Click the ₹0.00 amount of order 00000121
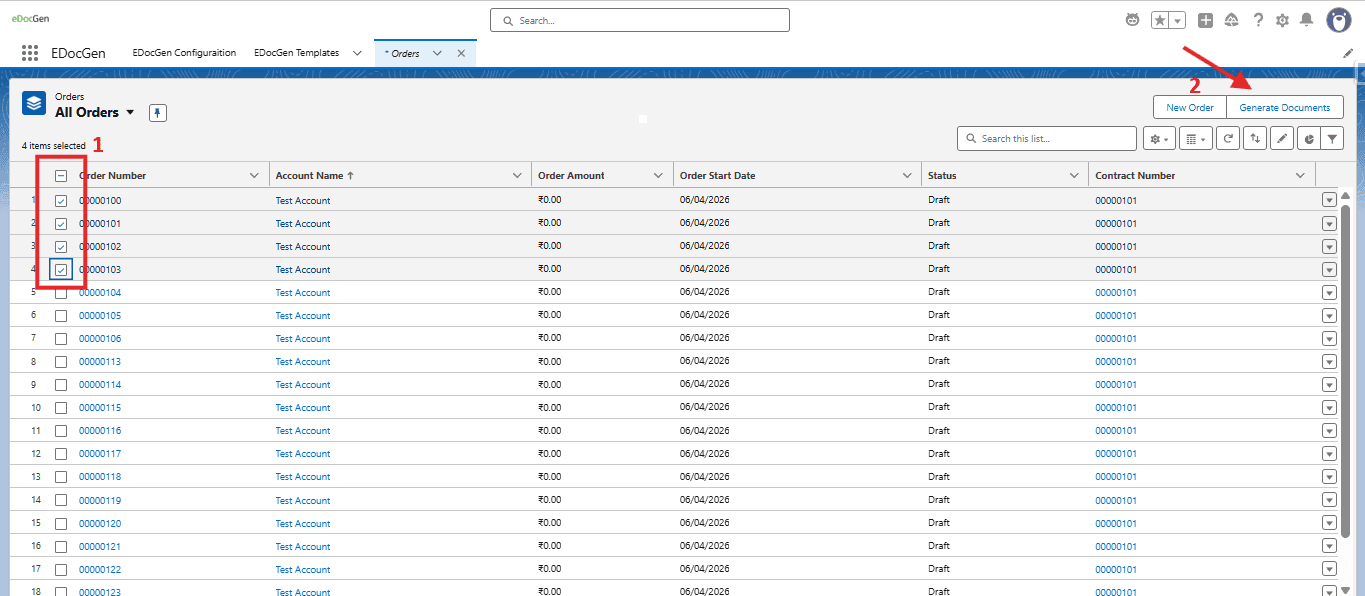 click(550, 546)
